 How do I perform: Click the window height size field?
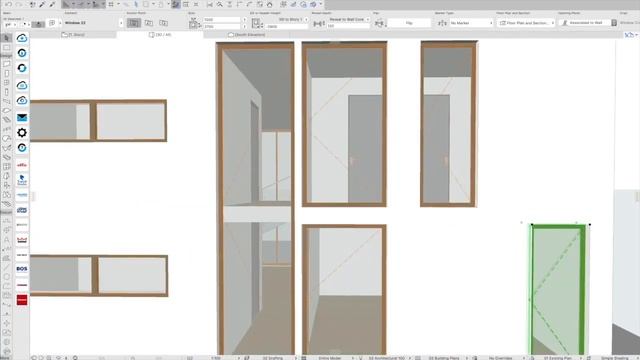pos(222,27)
